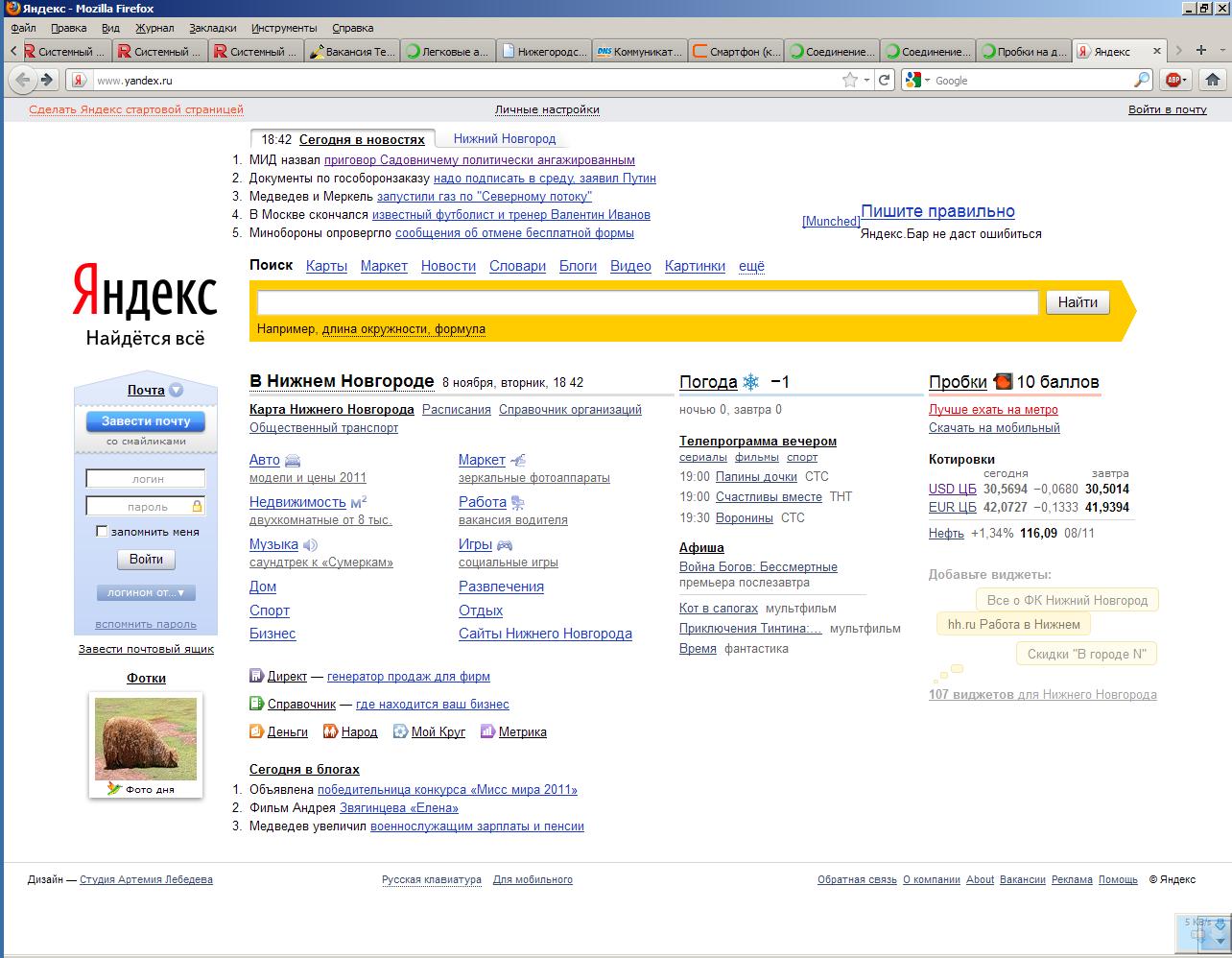This screenshot has width=1232, height=958.
Task: Click the browser forward arrow button
Action: (x=46, y=80)
